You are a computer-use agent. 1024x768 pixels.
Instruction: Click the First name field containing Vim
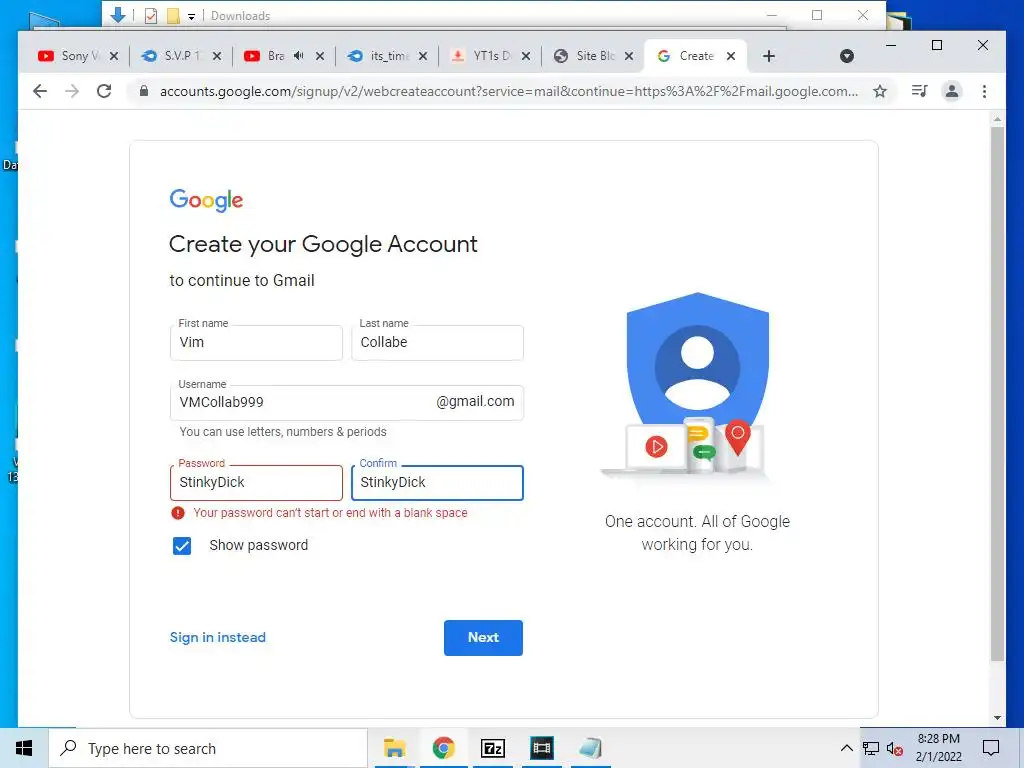[x=256, y=343]
